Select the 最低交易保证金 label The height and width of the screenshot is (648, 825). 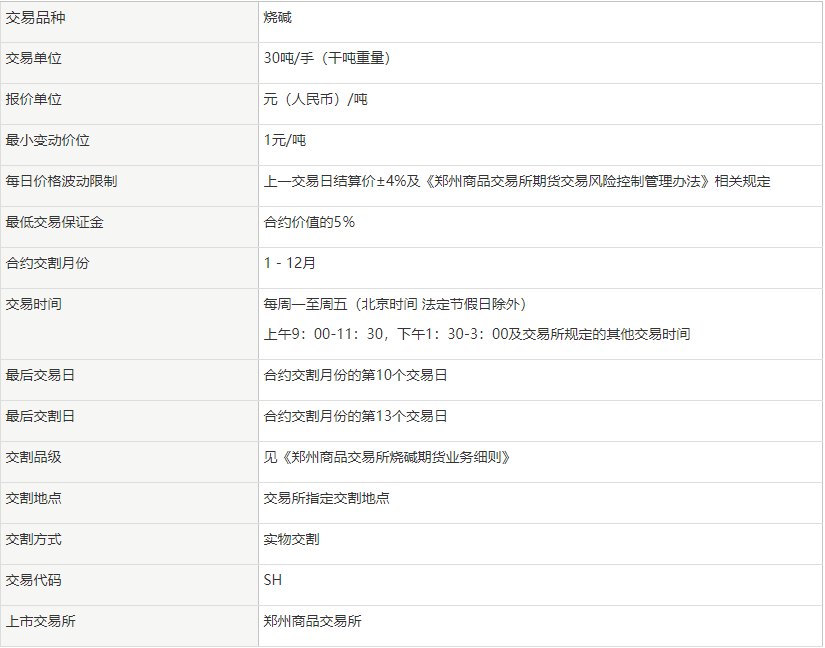54,222
